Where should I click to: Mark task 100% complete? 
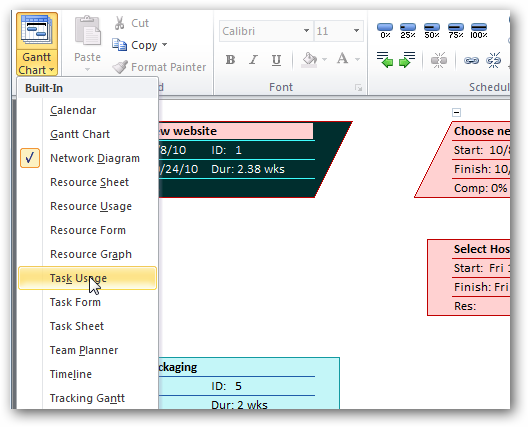(478, 30)
